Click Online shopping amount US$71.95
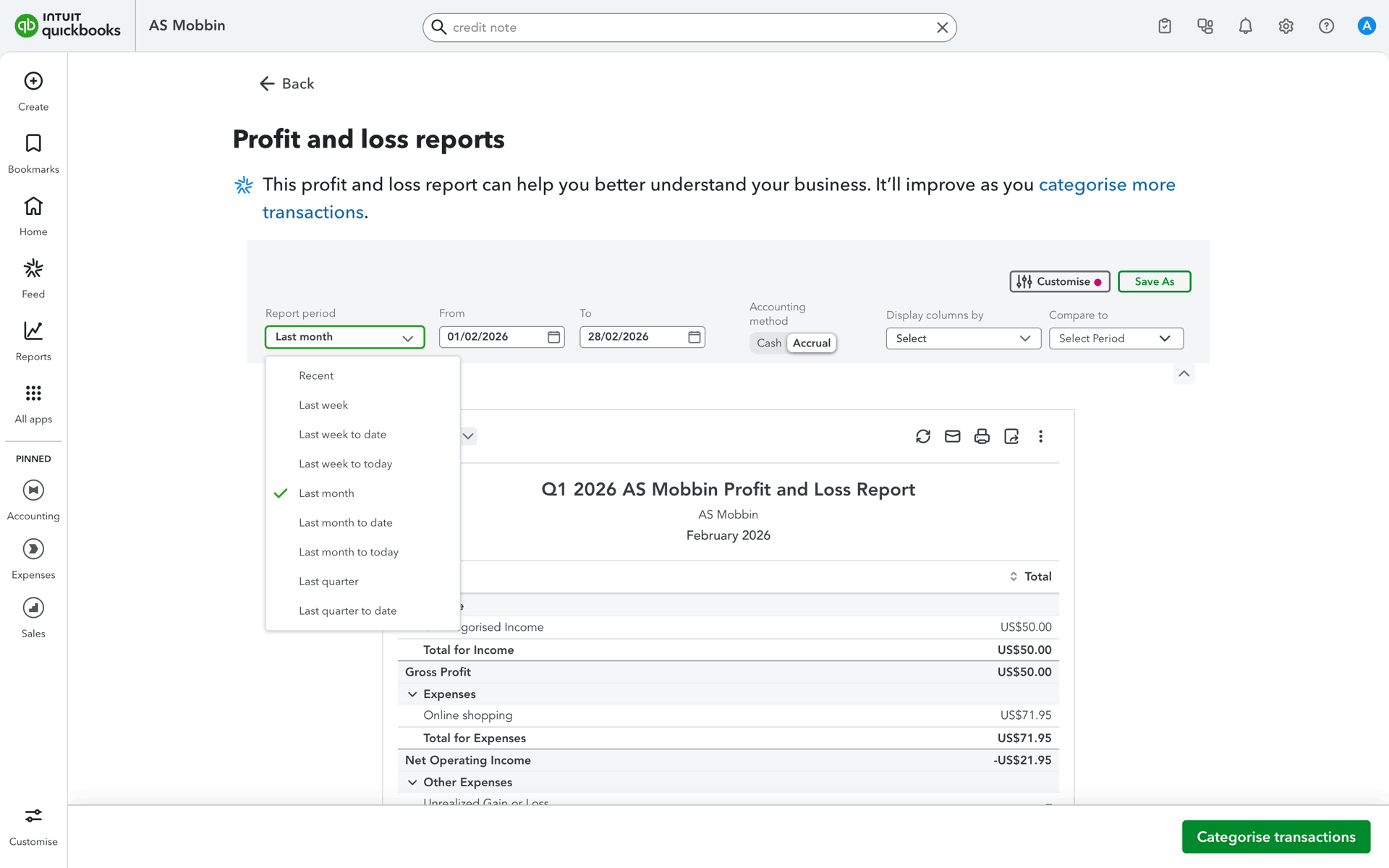This screenshot has height=868, width=1389. tap(1026, 715)
